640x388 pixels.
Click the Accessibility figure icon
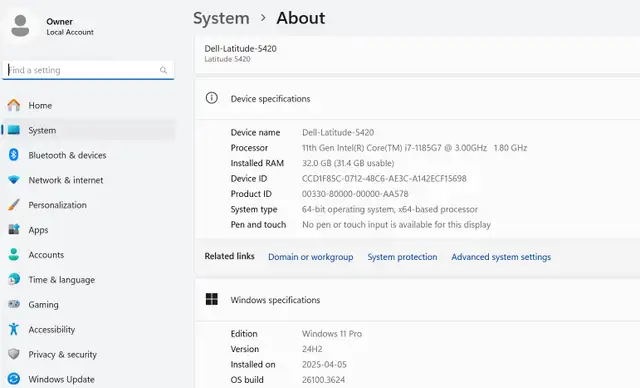[13, 329]
